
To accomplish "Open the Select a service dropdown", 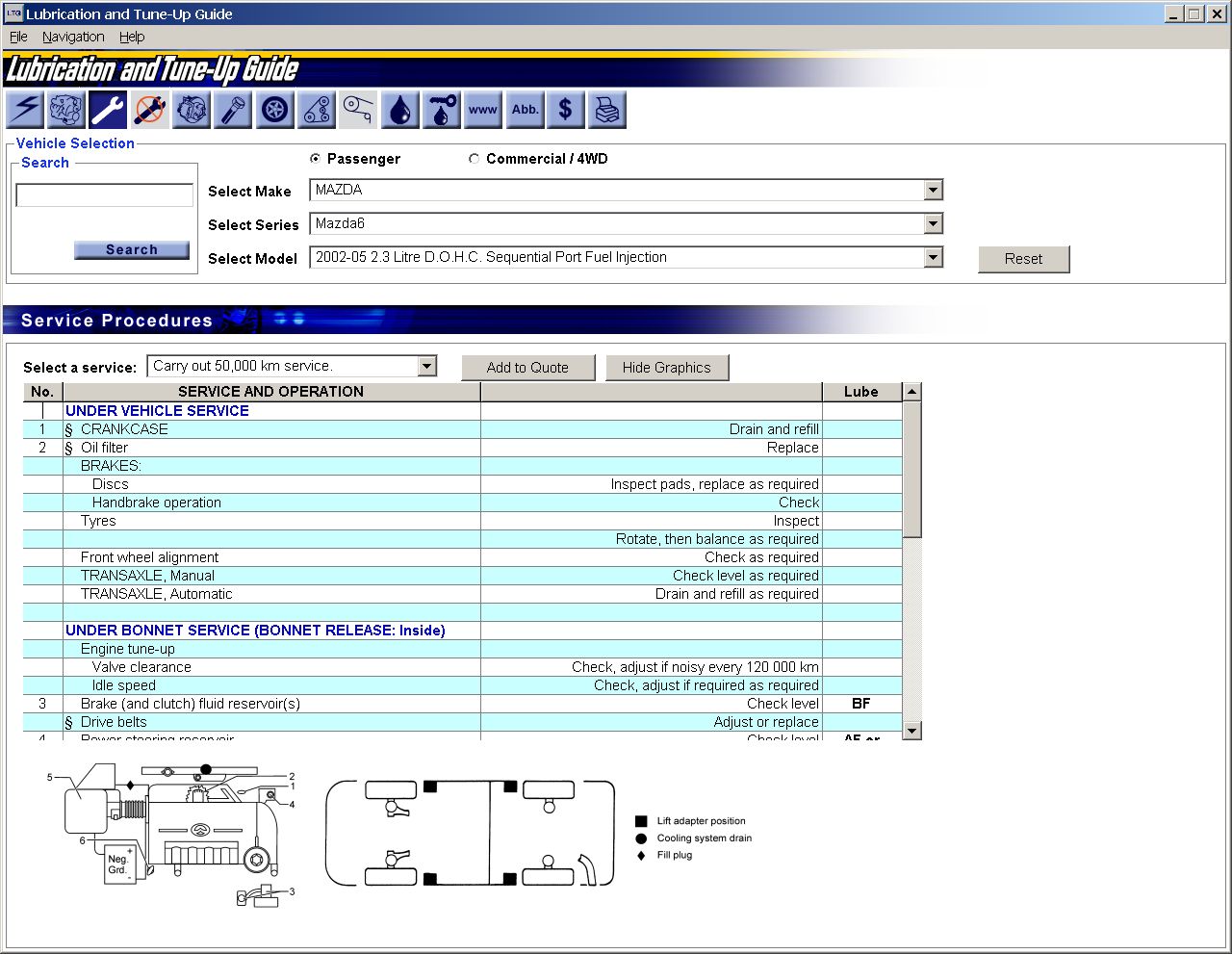I will click(426, 366).
